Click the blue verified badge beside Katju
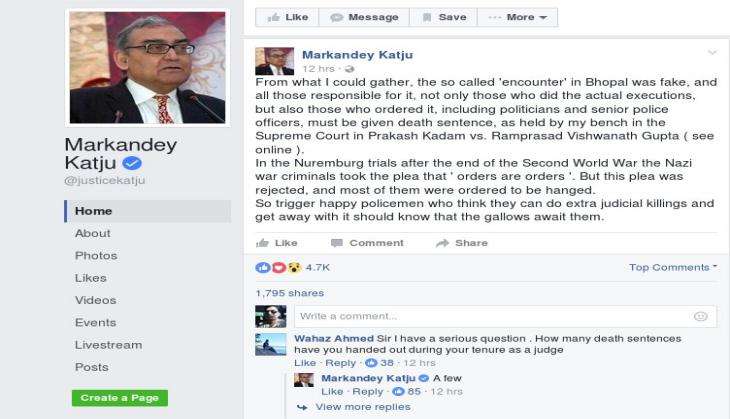 point(132,163)
